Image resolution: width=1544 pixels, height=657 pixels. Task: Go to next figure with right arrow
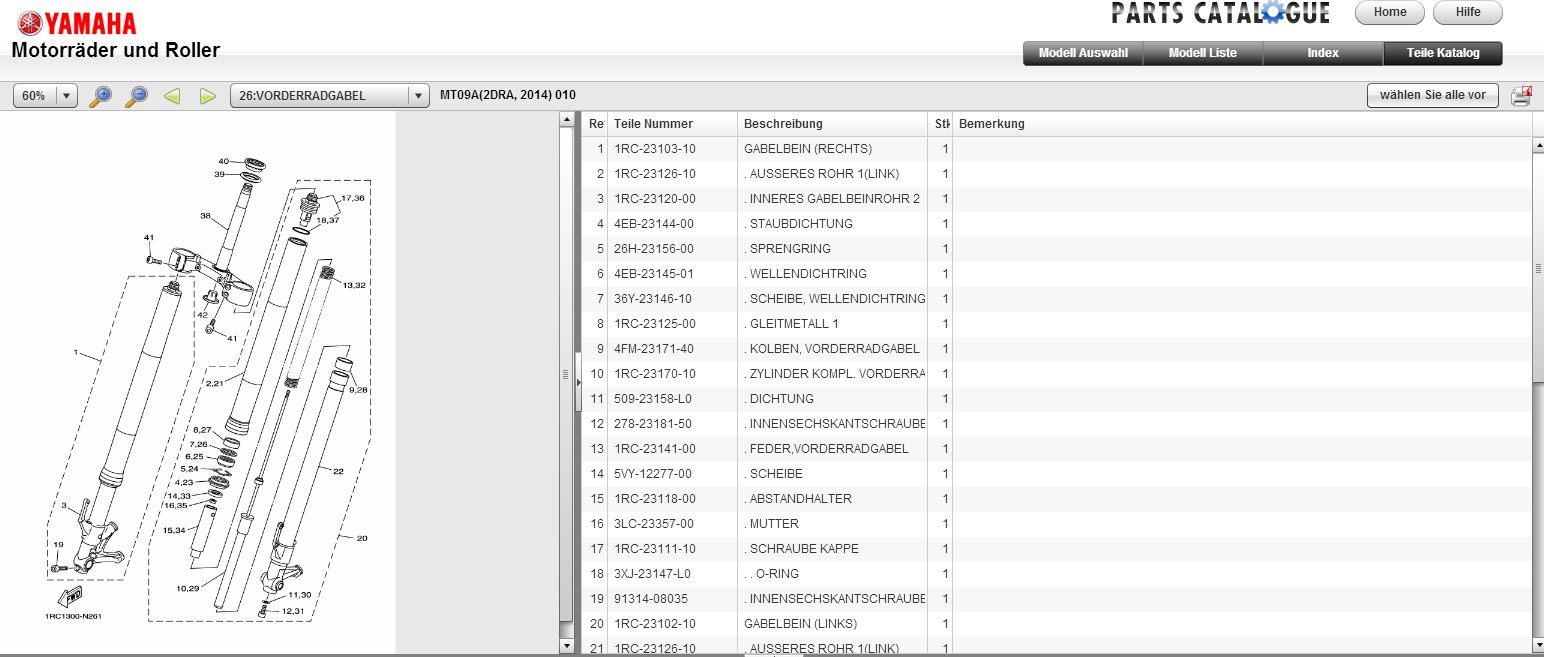[x=207, y=96]
